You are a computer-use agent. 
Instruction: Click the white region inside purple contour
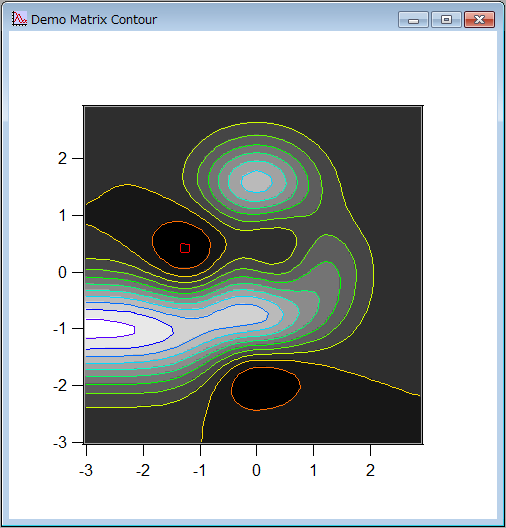click(109, 329)
